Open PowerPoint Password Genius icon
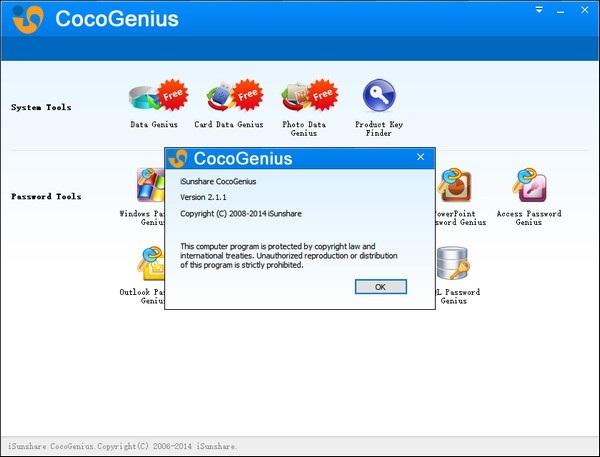600x457 pixels. pos(455,185)
